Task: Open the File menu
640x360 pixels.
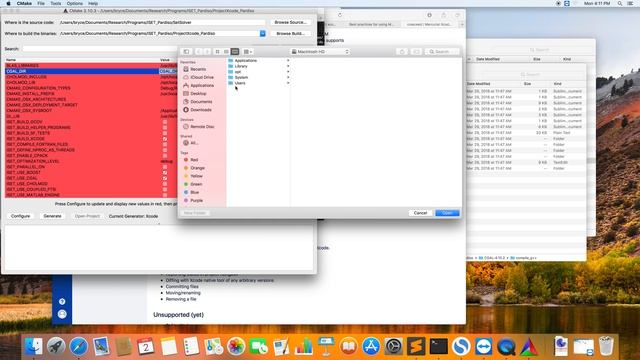Action: point(41,3)
